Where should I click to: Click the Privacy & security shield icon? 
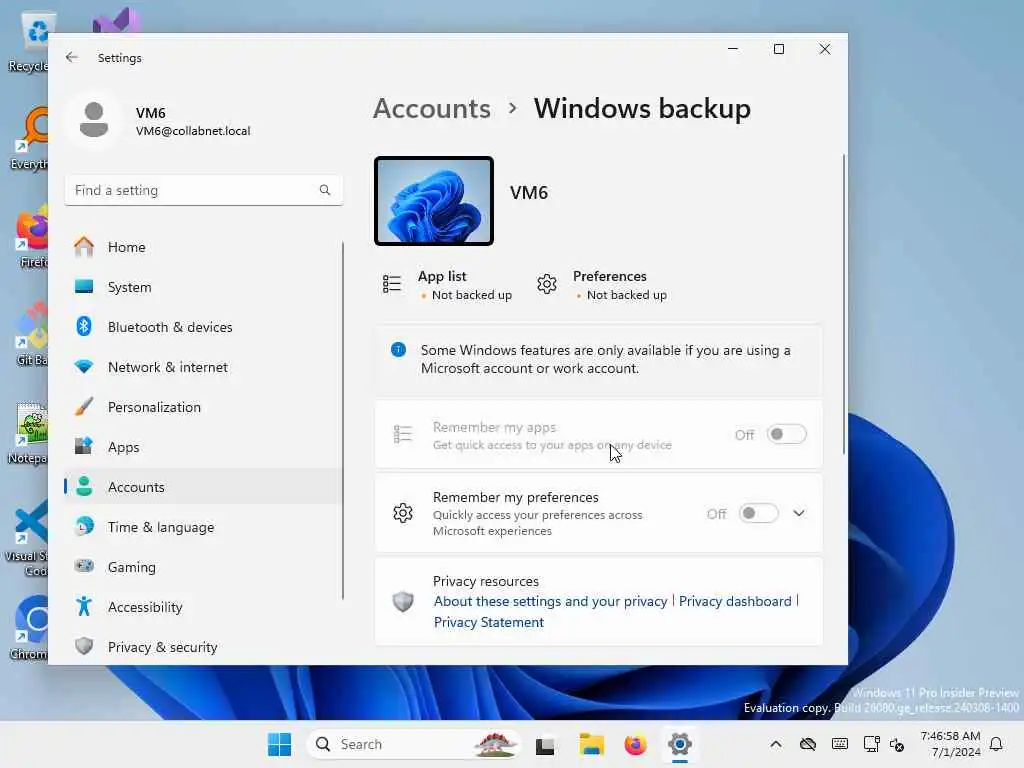tap(84, 647)
